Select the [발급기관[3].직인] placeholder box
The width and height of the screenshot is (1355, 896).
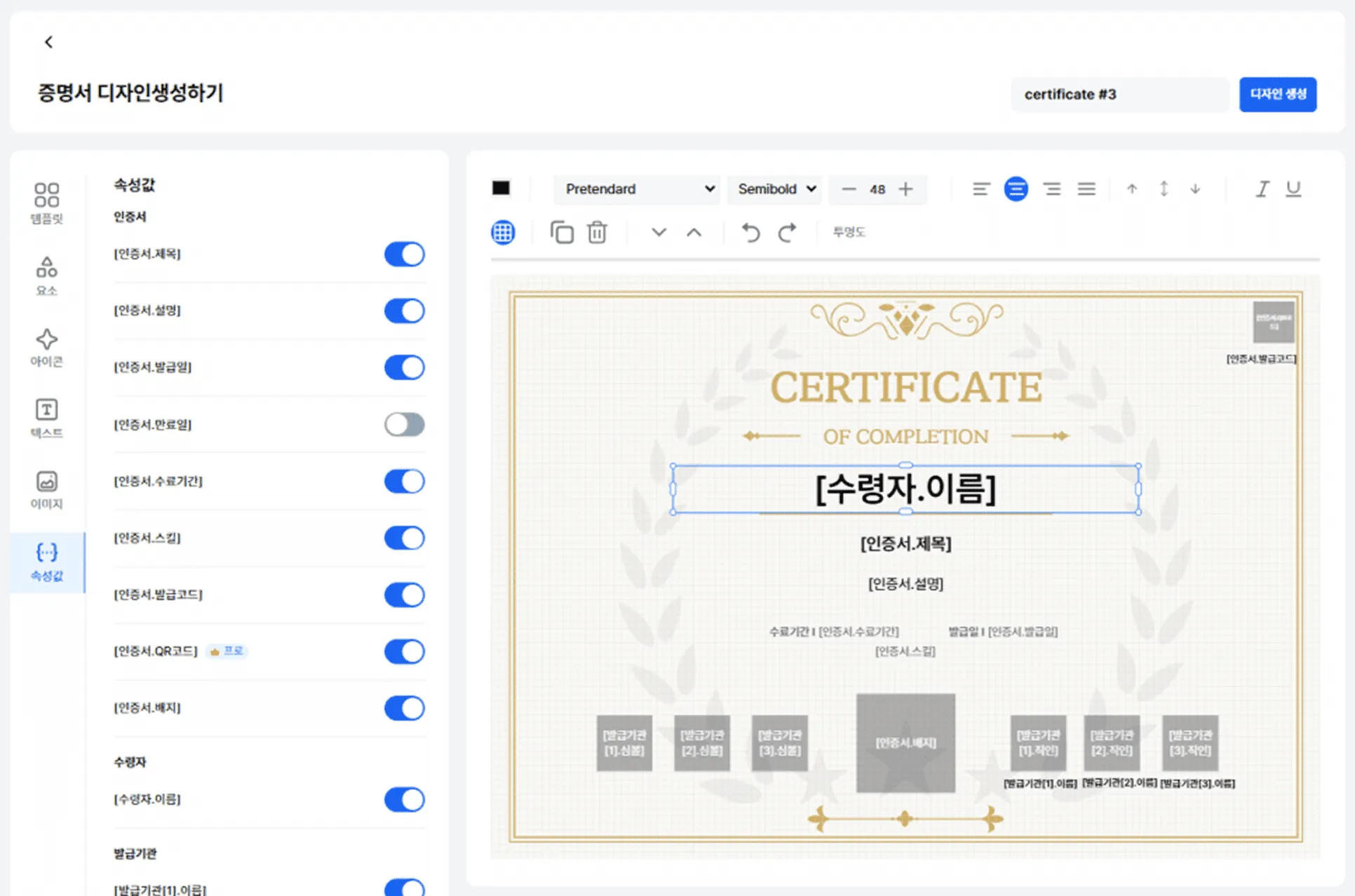(1190, 743)
